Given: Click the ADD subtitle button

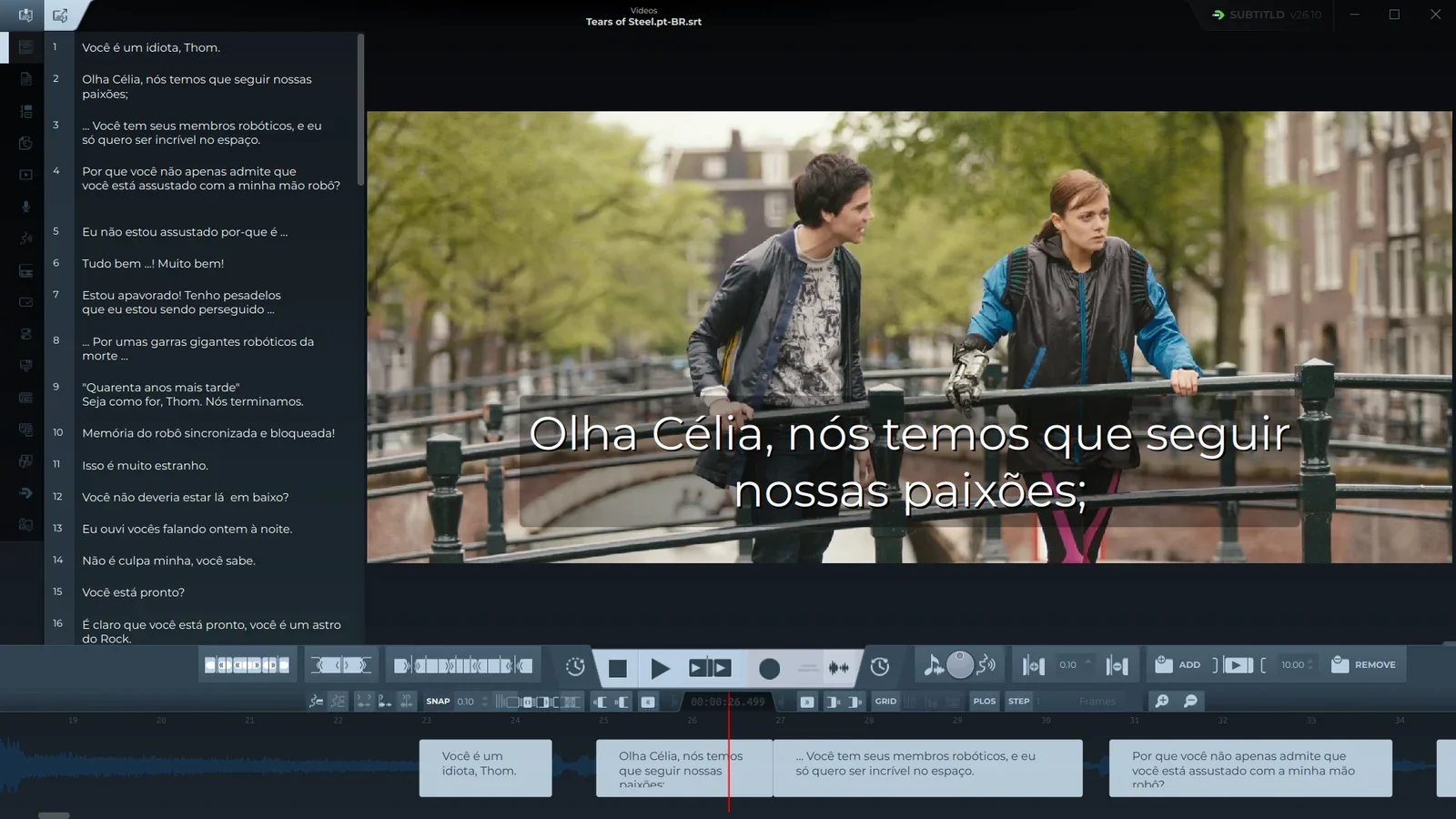Looking at the screenshot, I should [1178, 664].
